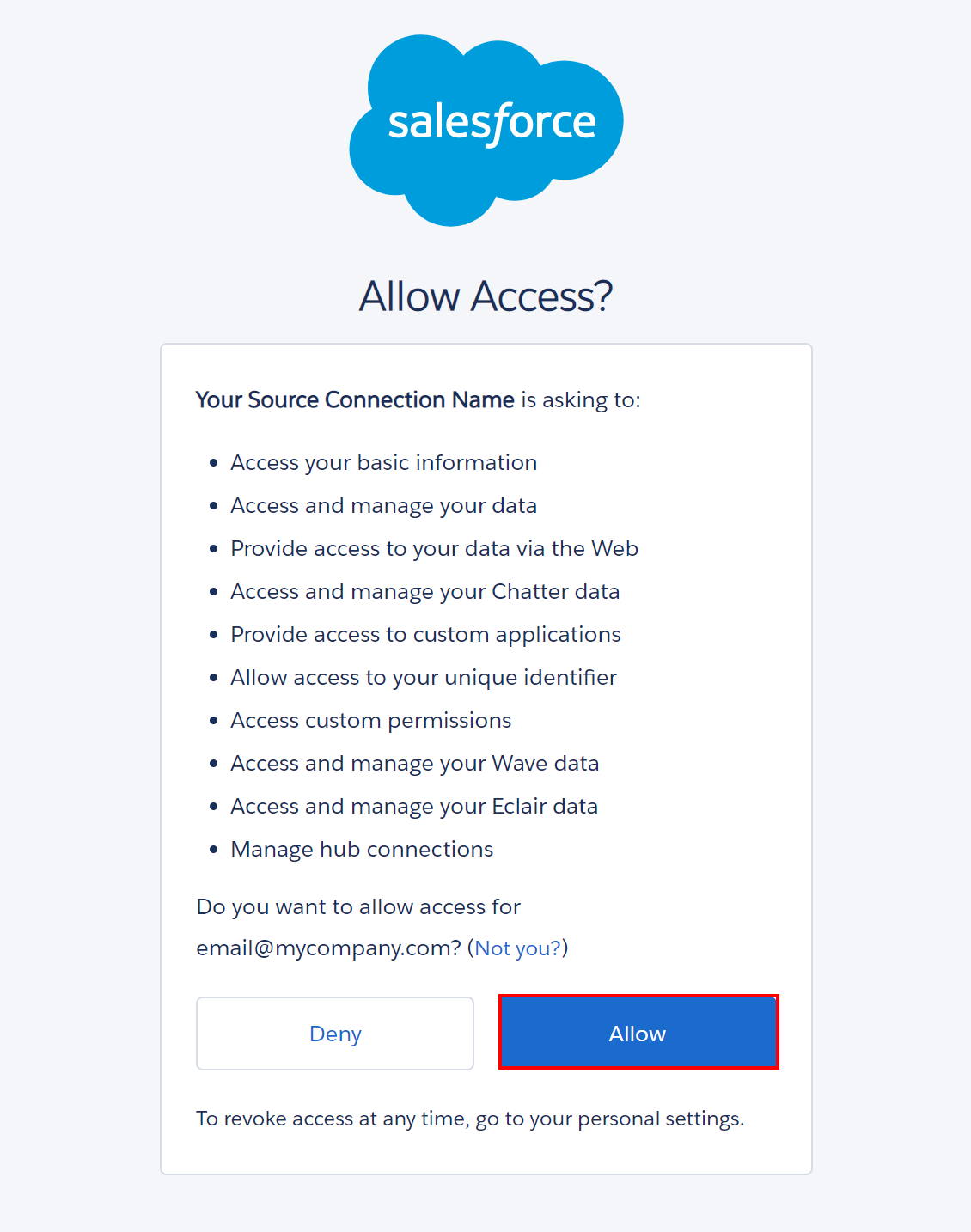Viewport: 971px width, 1232px height.
Task: Click the Salesforce cloud logo
Action: tap(486, 131)
